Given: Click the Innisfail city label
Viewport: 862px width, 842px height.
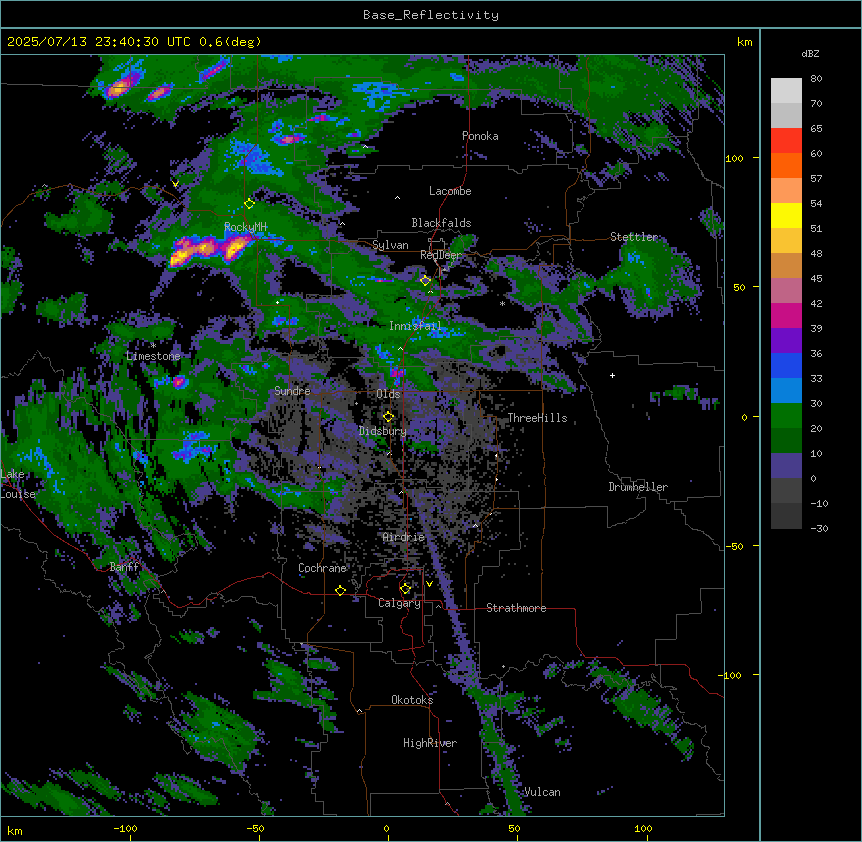Looking at the screenshot, I should point(415,326).
